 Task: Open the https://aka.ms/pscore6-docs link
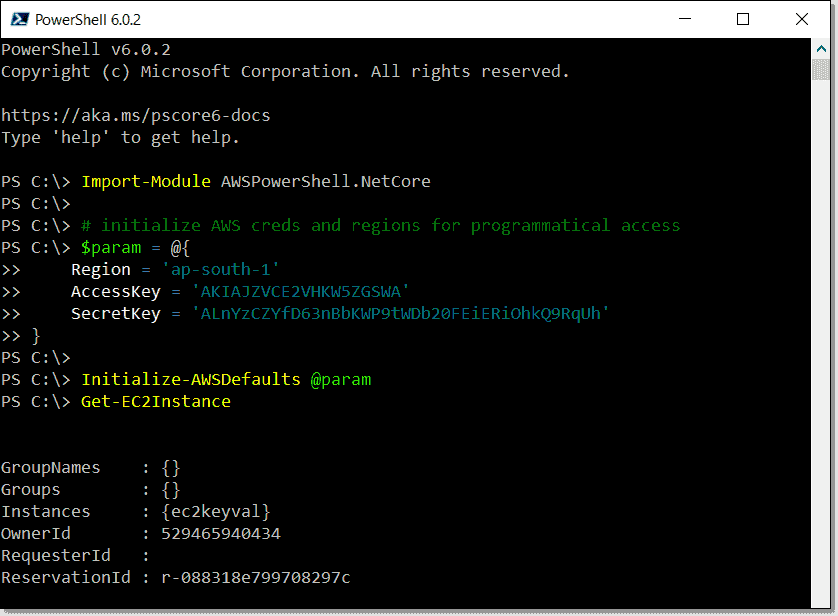[135, 114]
